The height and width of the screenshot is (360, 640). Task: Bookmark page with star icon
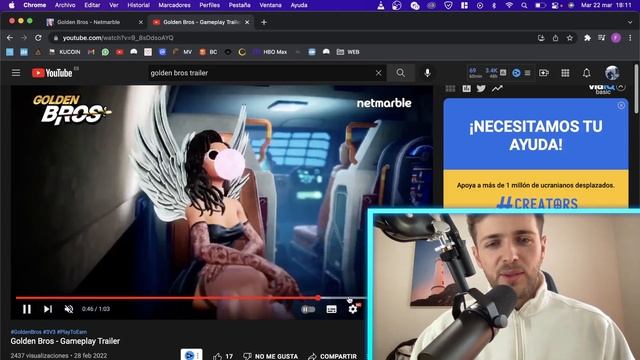pos(570,38)
